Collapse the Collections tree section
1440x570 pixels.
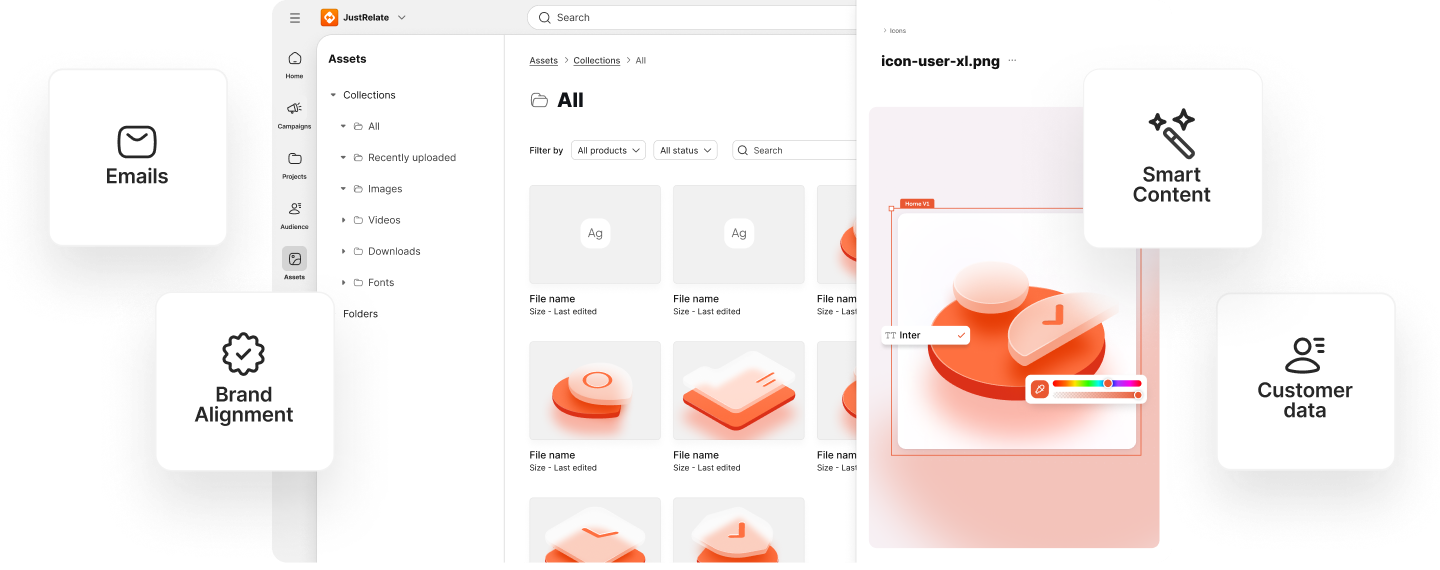point(333,95)
